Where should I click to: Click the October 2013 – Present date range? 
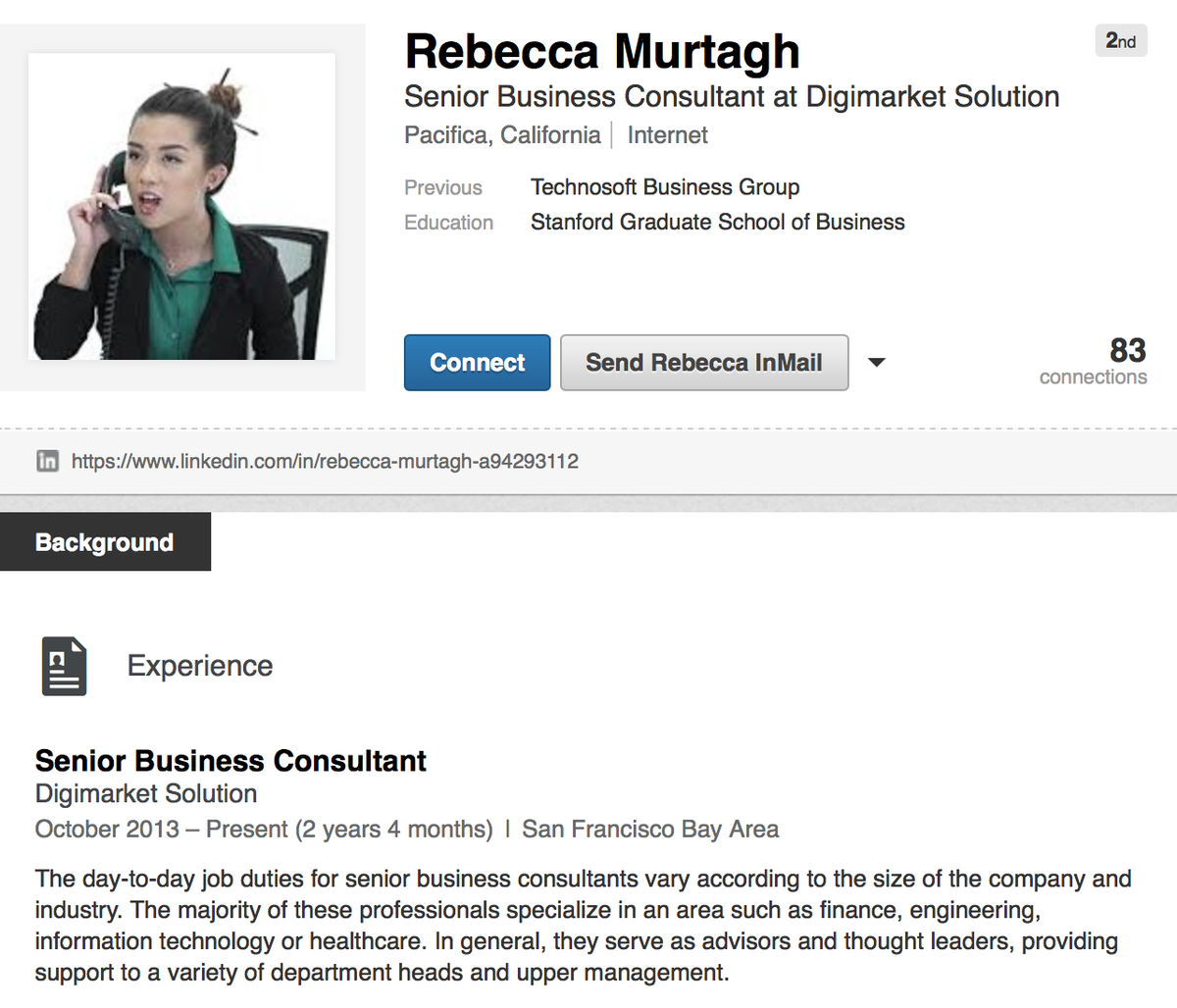[x=264, y=830]
